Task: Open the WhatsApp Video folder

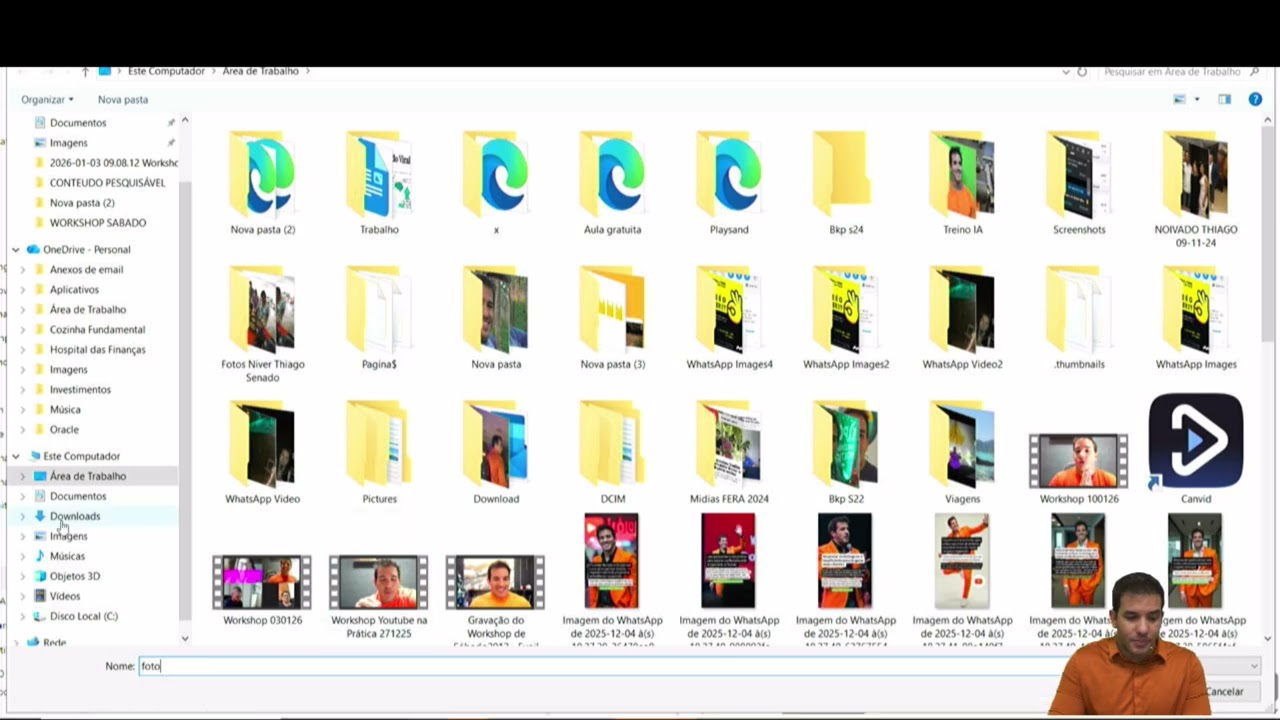Action: pyautogui.click(x=262, y=452)
